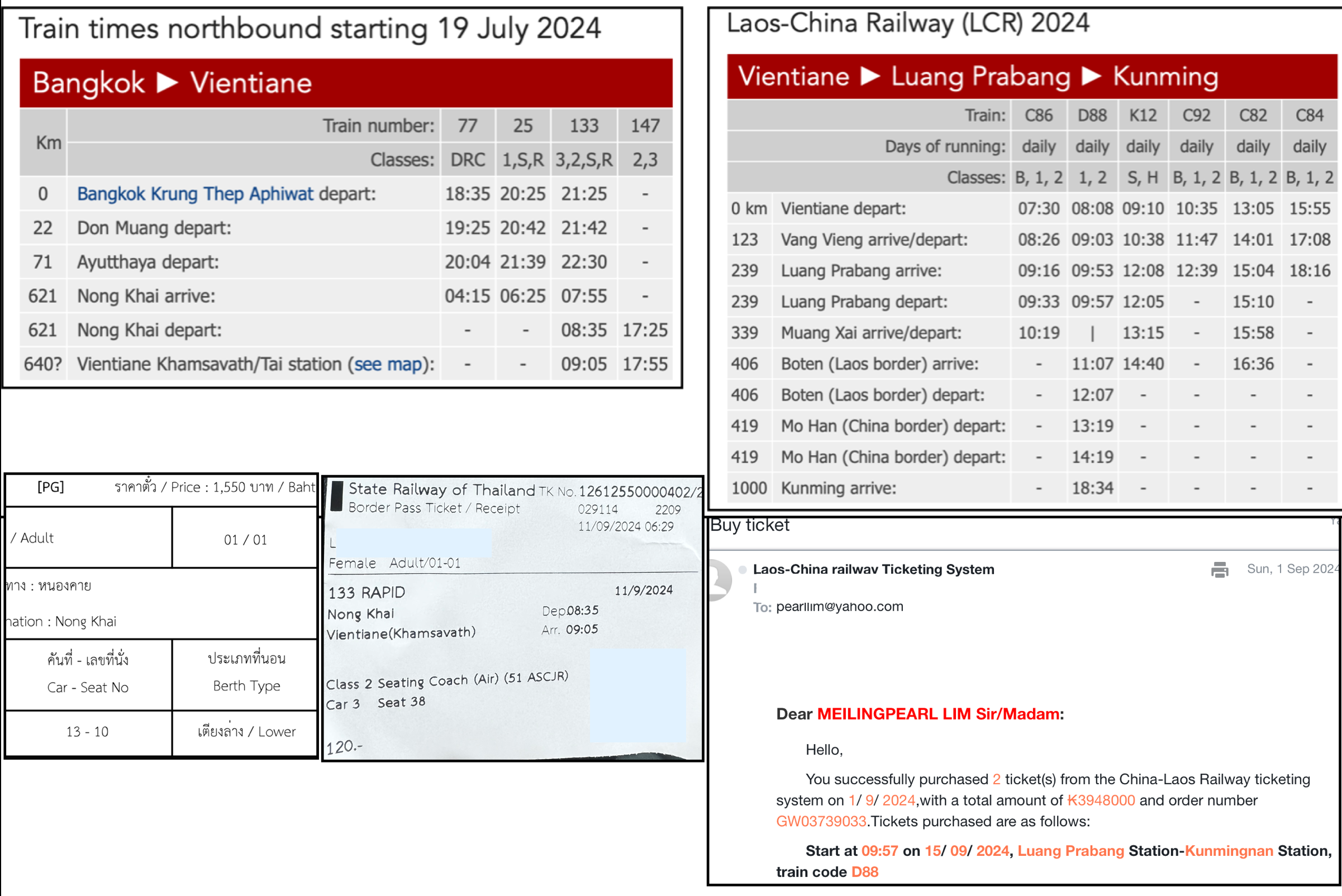
Task: Click the email date Sun, 1 Sep 2024
Action: pyautogui.click(x=1293, y=569)
